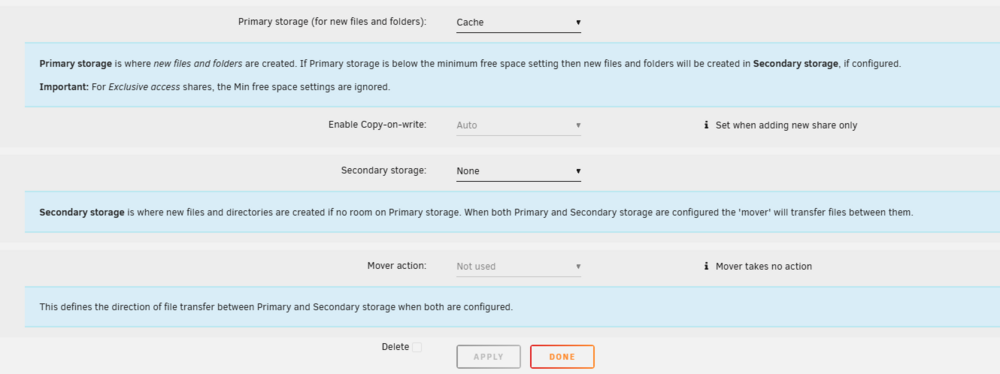Open the Mover action Not used dropdown
1000x374 pixels.
tap(518, 266)
